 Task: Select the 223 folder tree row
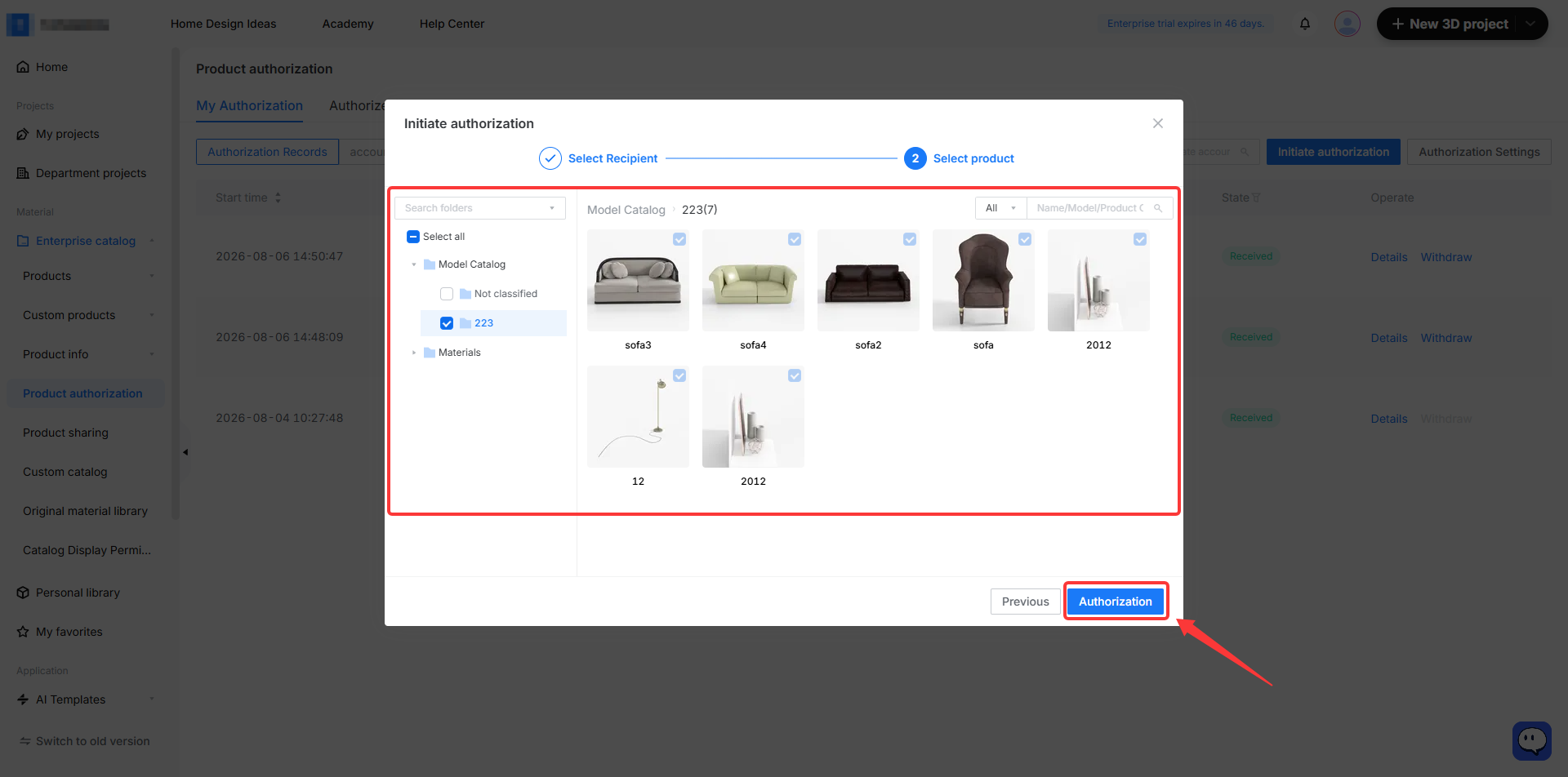click(493, 323)
